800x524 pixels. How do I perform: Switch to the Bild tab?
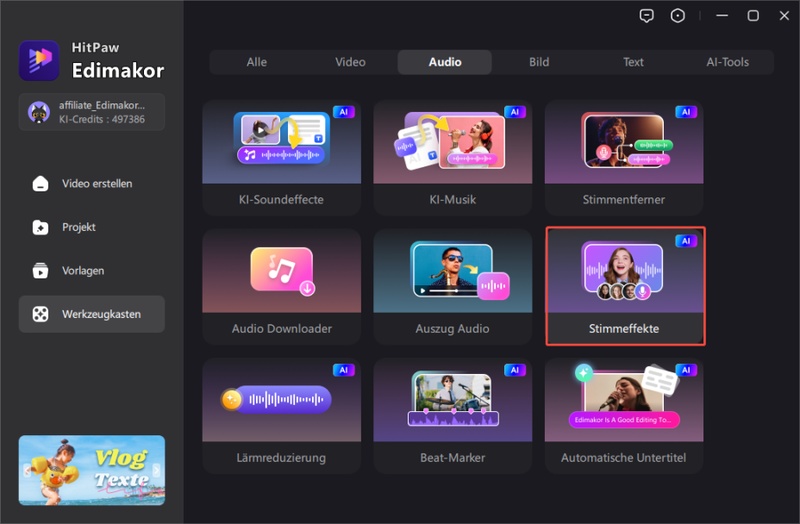tap(539, 62)
